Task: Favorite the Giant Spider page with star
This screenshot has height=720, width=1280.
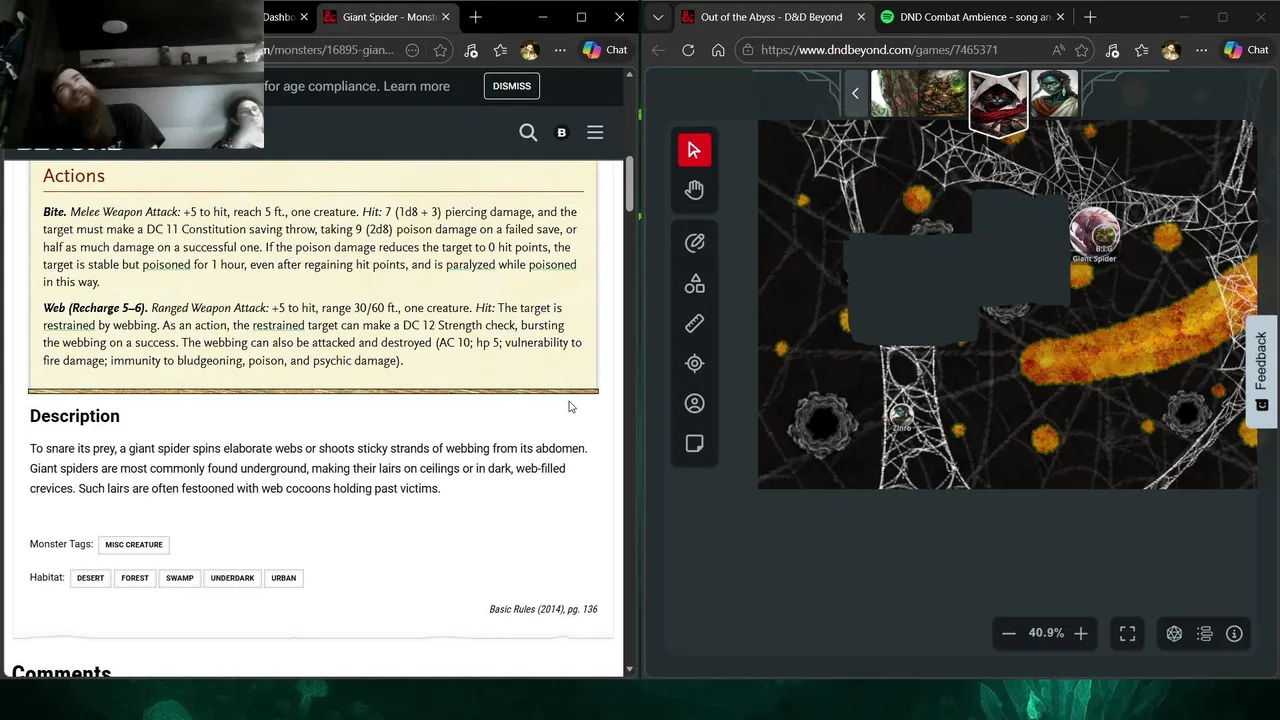Action: click(440, 50)
